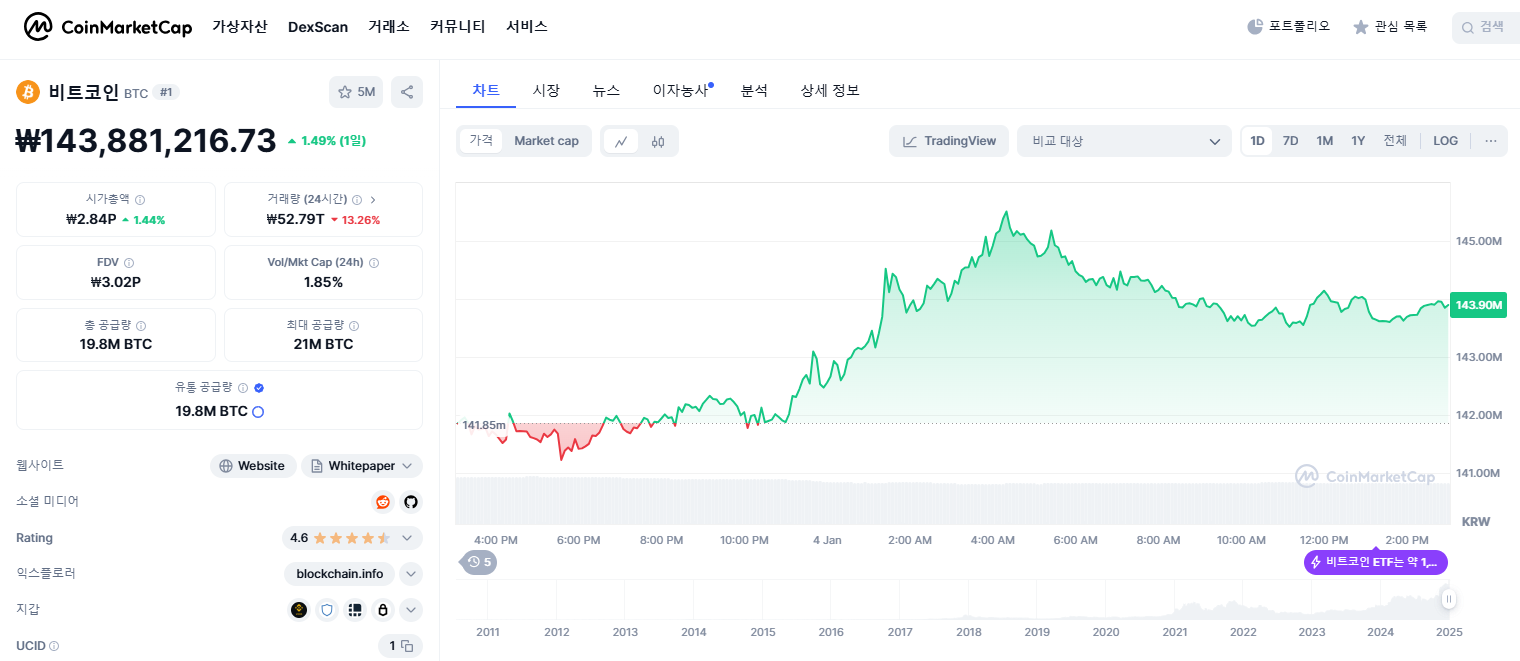
Task: Open the 비교 대상 compare dropdown
Action: 1124,141
